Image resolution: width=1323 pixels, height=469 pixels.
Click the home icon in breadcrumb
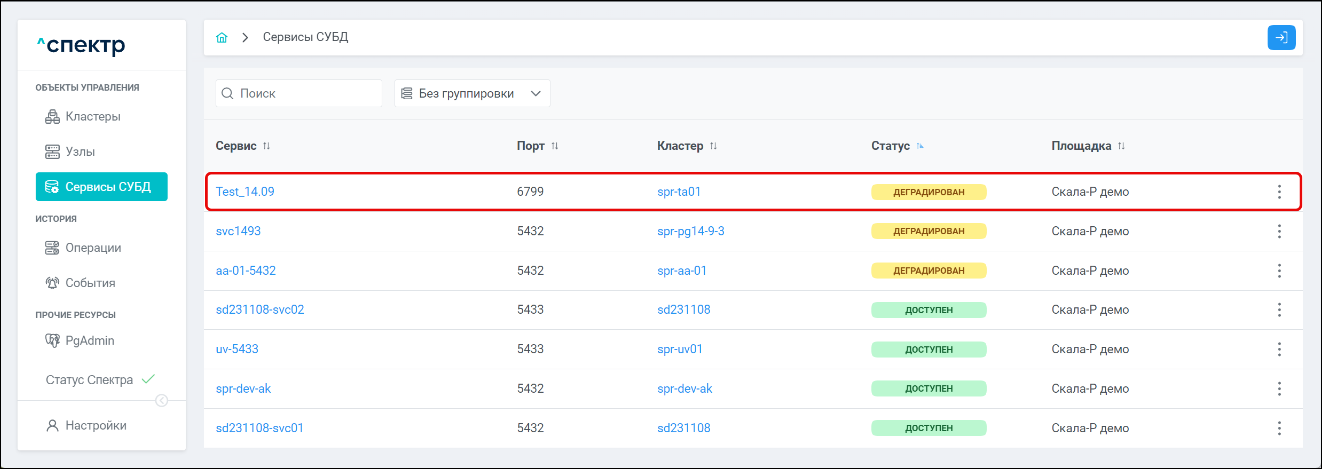tap(222, 38)
